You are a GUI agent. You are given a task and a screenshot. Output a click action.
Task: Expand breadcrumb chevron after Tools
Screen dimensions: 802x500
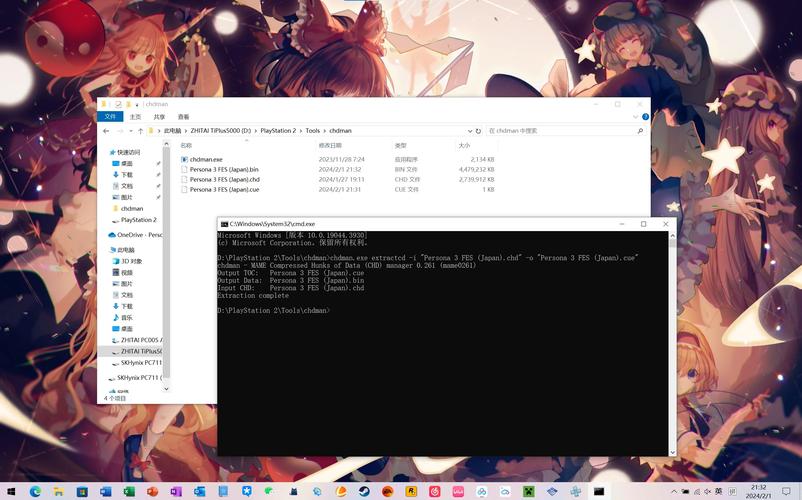pos(324,131)
